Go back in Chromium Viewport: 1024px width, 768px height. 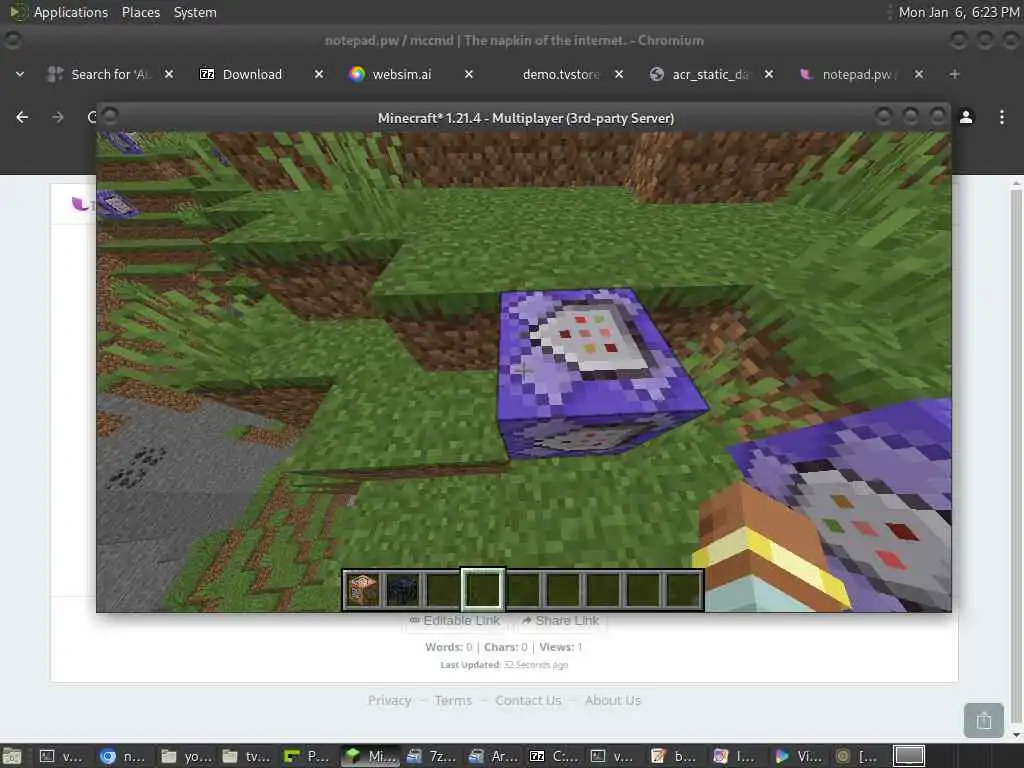(x=22, y=117)
